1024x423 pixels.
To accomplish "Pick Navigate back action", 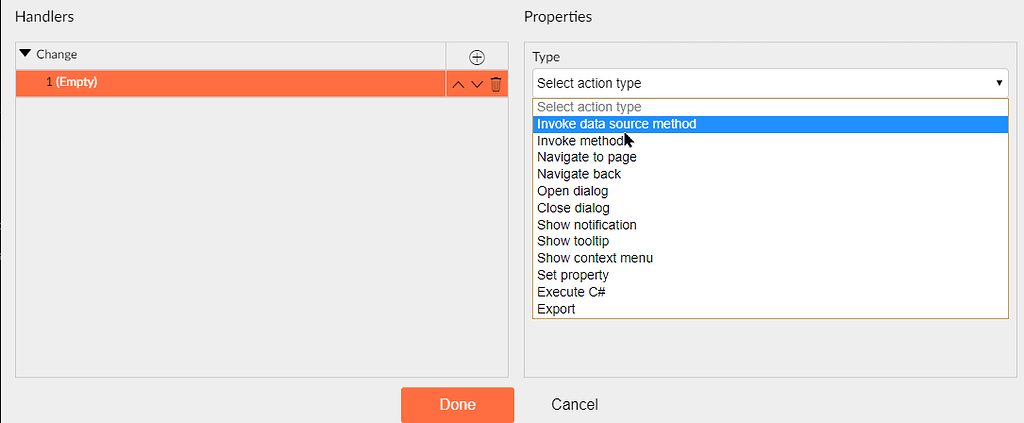I will (x=771, y=174).
